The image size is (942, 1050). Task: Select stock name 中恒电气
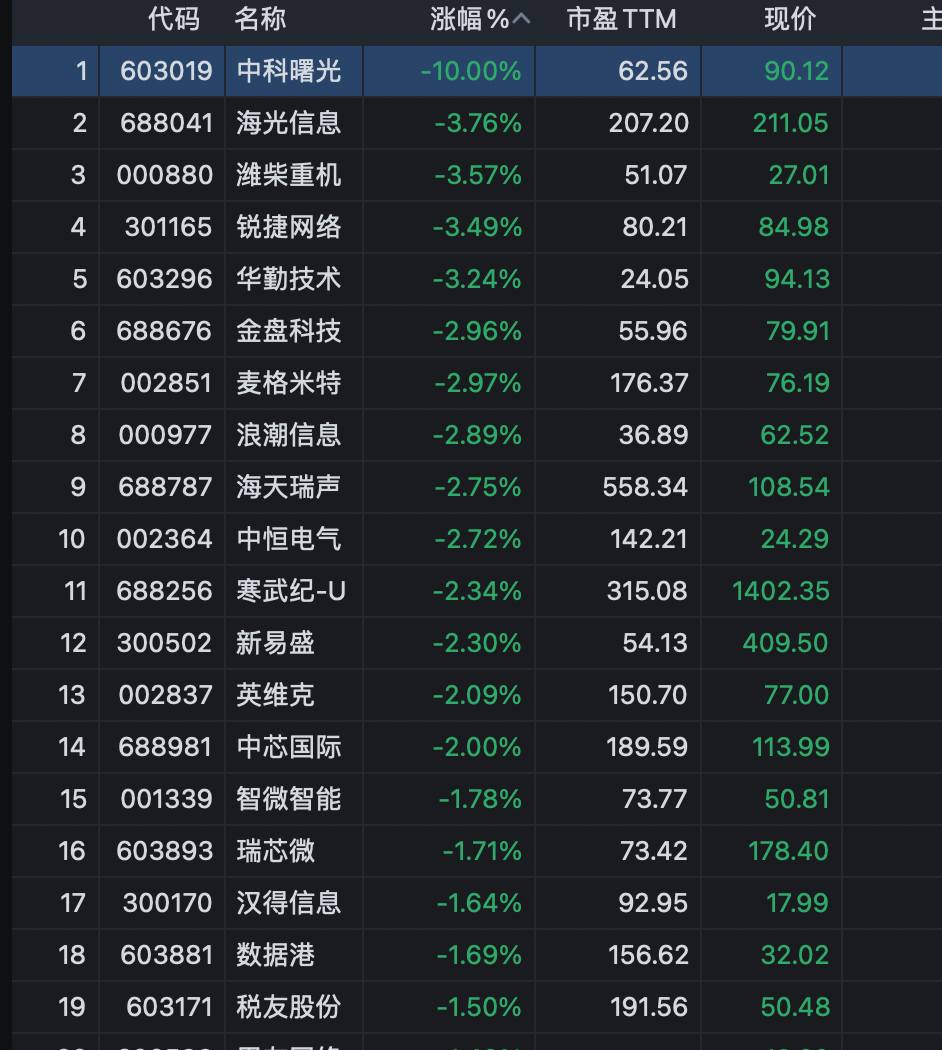tap(289, 539)
